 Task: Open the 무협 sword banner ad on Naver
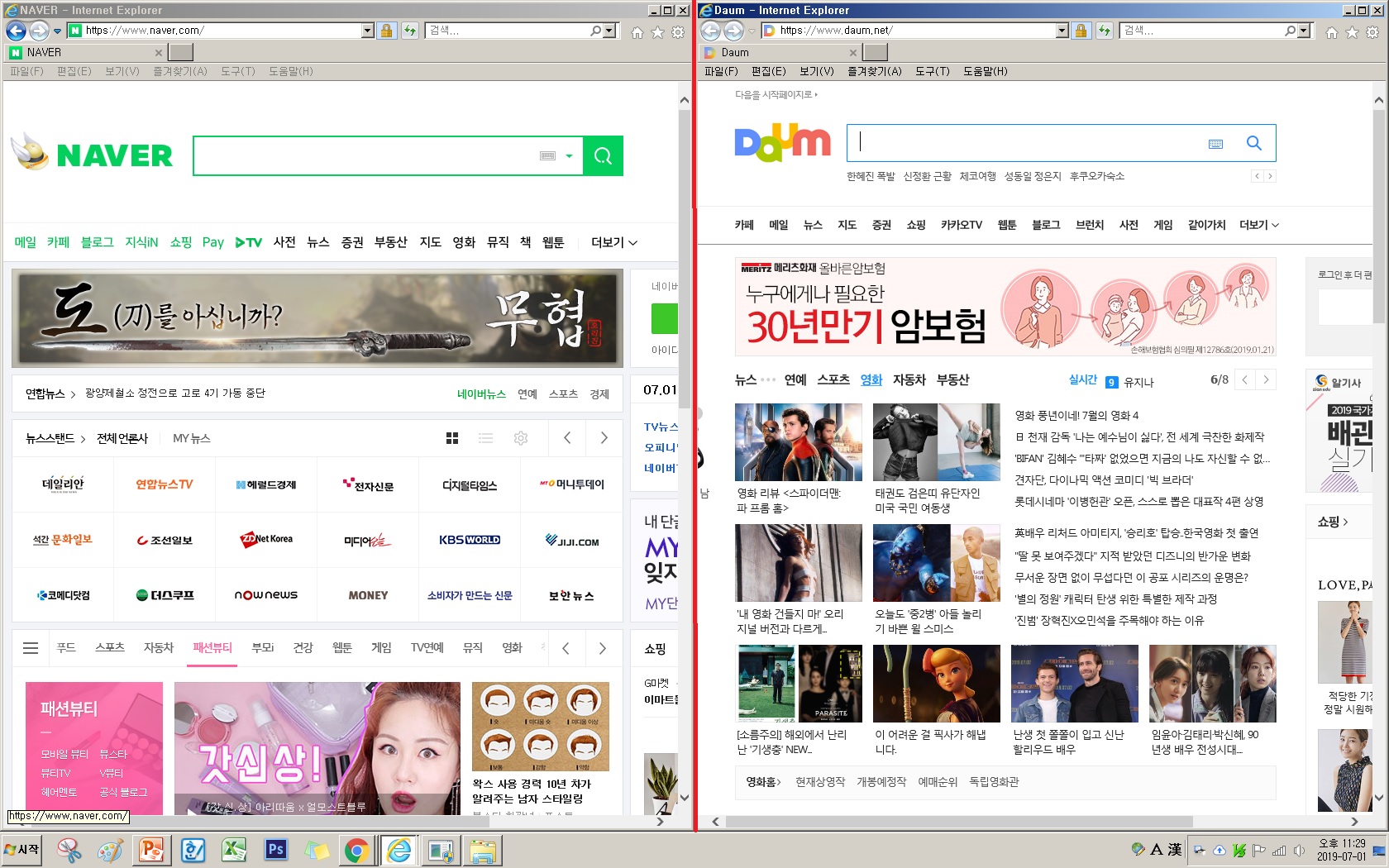pos(317,318)
